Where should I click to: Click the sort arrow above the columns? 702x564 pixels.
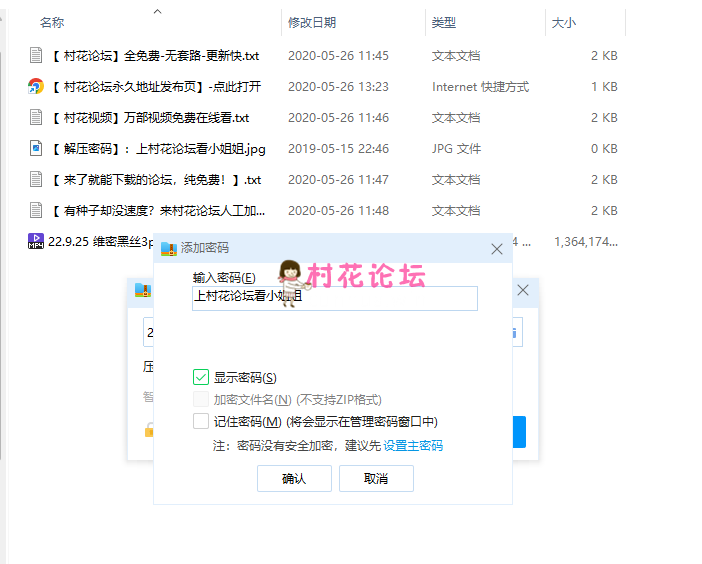pyautogui.click(x=157, y=11)
